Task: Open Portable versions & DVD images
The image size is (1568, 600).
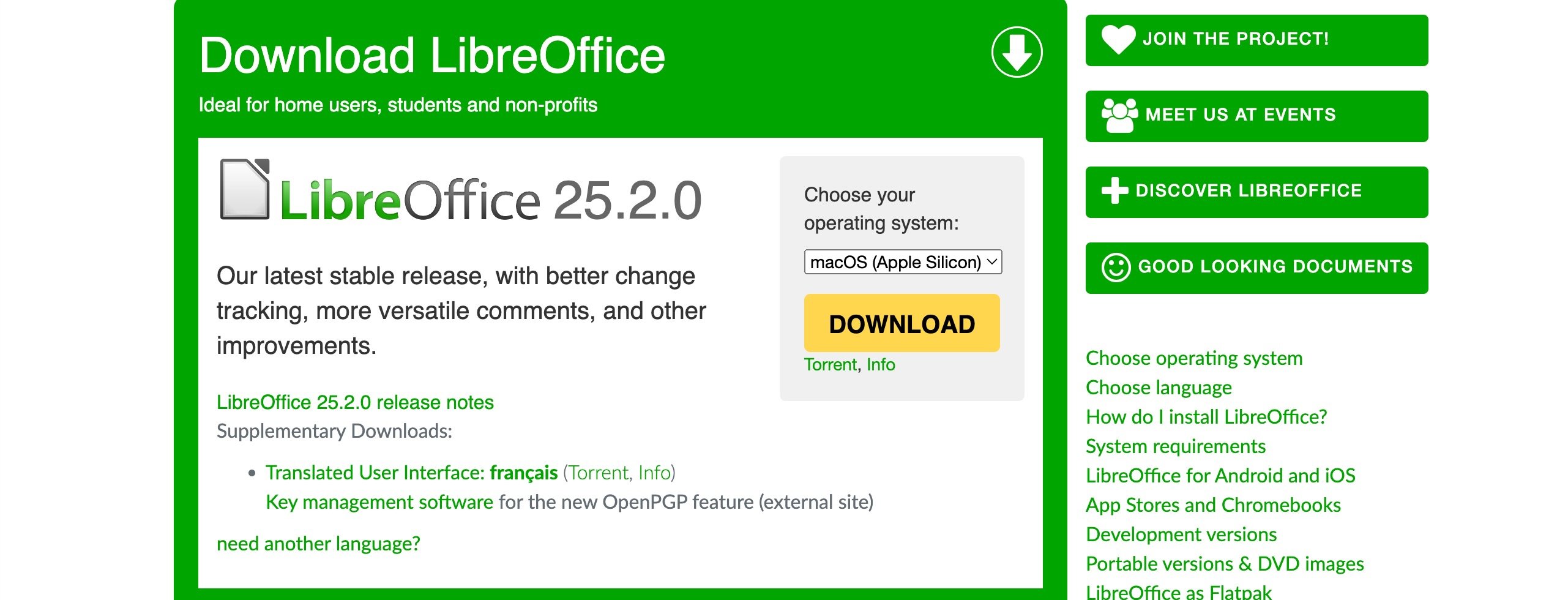Action: pos(1225,564)
